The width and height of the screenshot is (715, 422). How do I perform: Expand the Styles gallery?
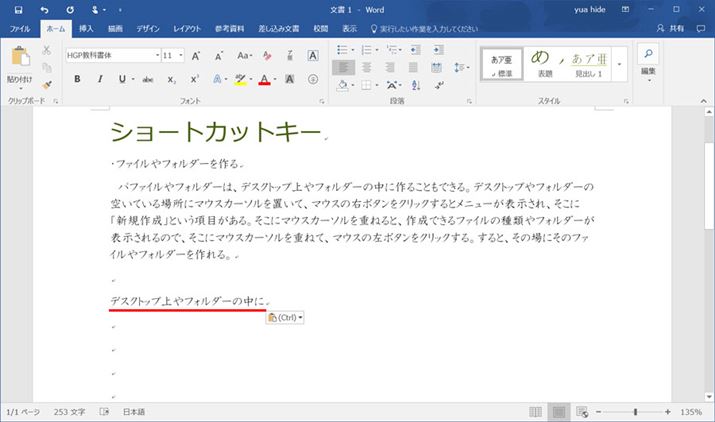619,64
